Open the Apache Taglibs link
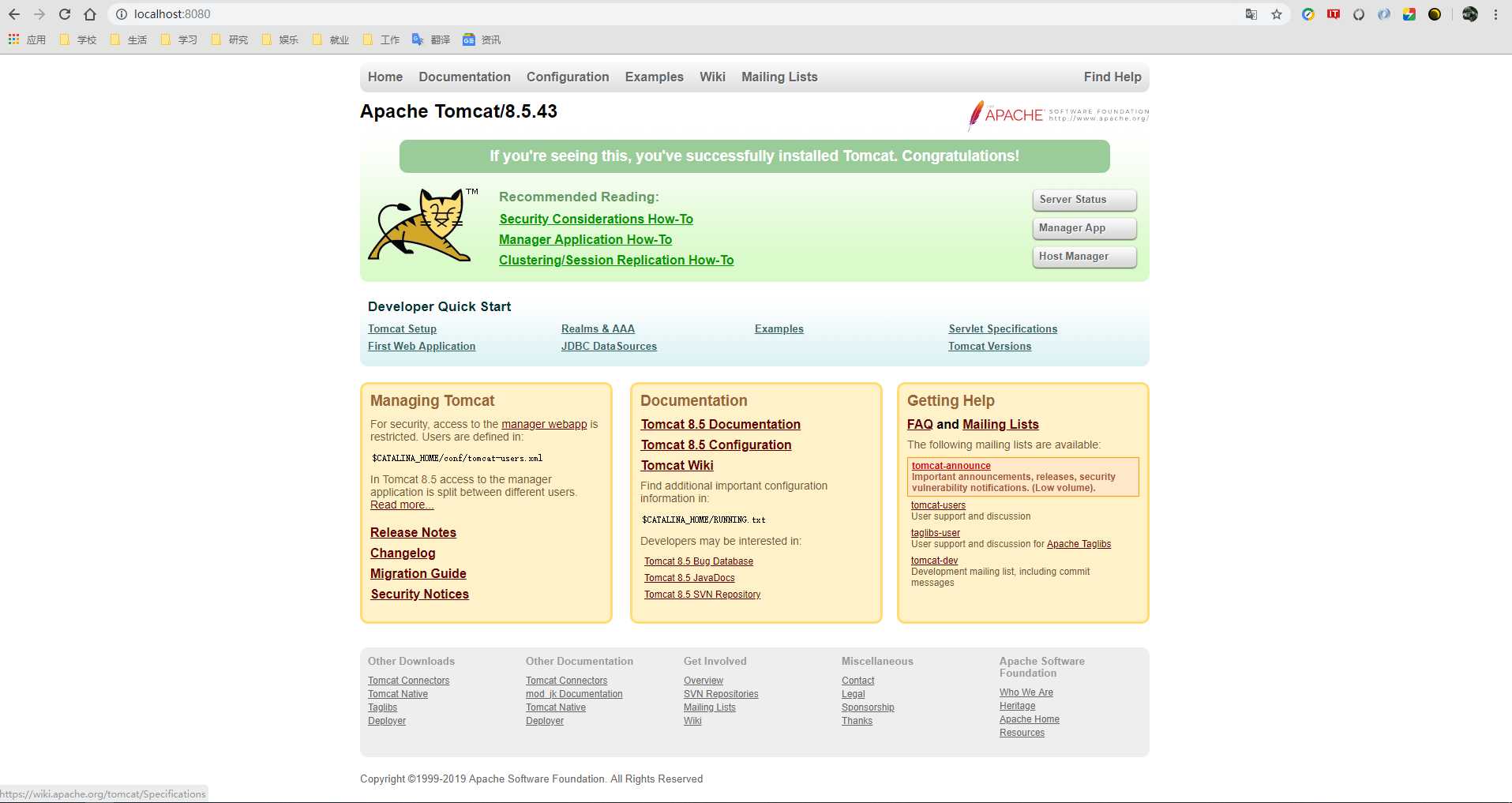Viewport: 1512px width, 803px height. coord(1079,544)
